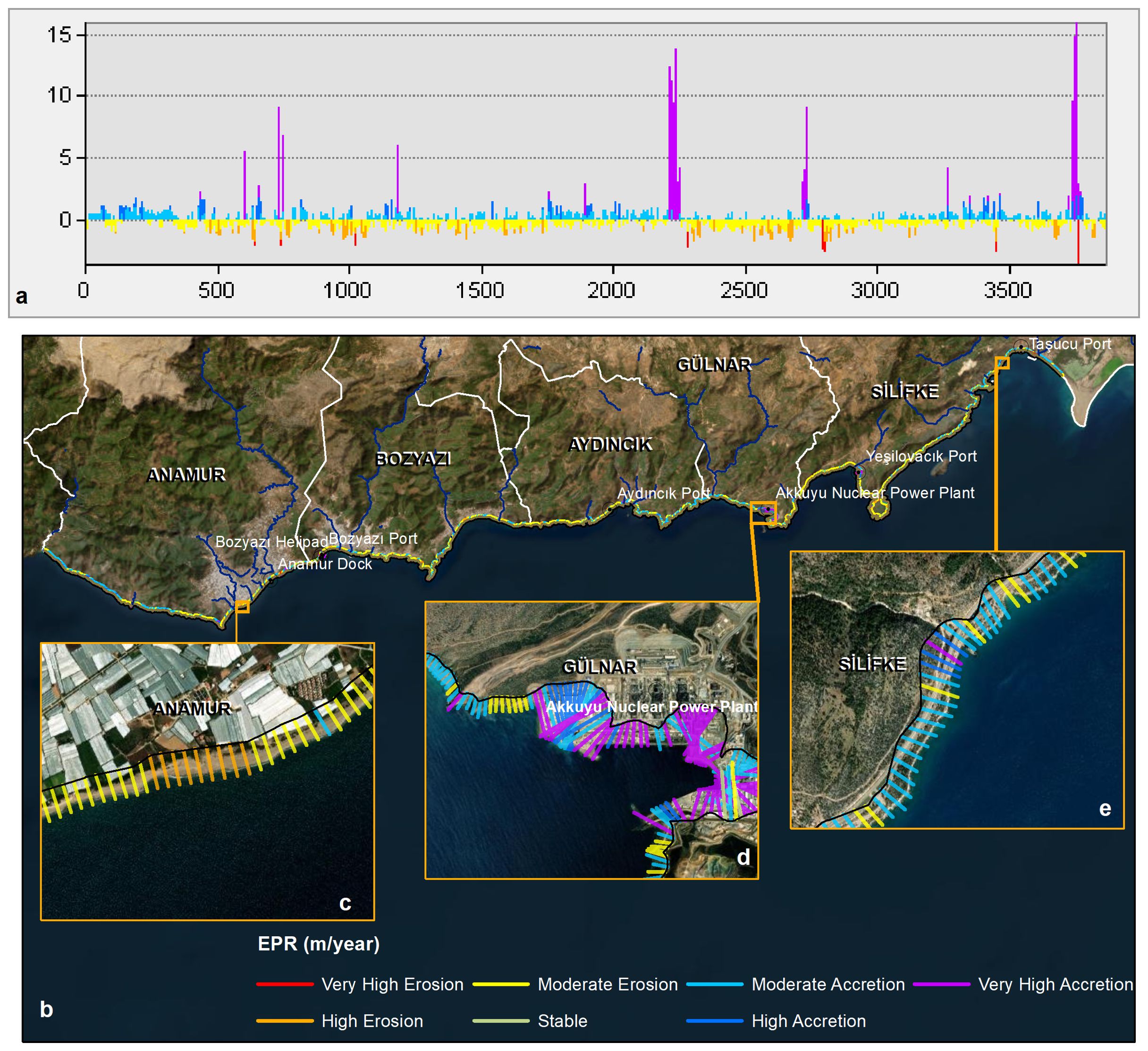Click the Moderate Erosion legend entry
This screenshot has width=1148, height=1051.
pyautogui.click(x=575, y=984)
